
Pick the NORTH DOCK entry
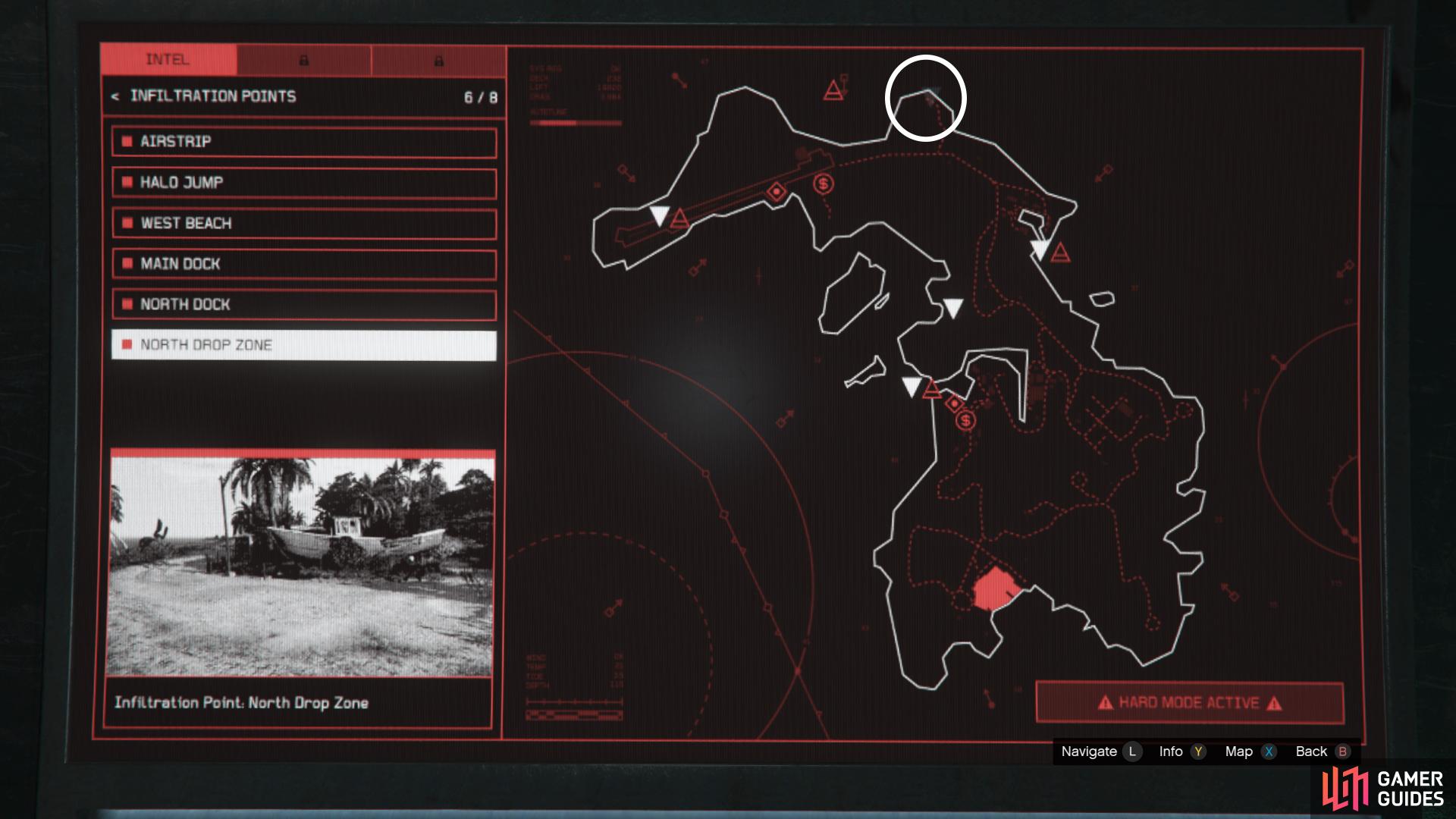pyautogui.click(x=304, y=305)
